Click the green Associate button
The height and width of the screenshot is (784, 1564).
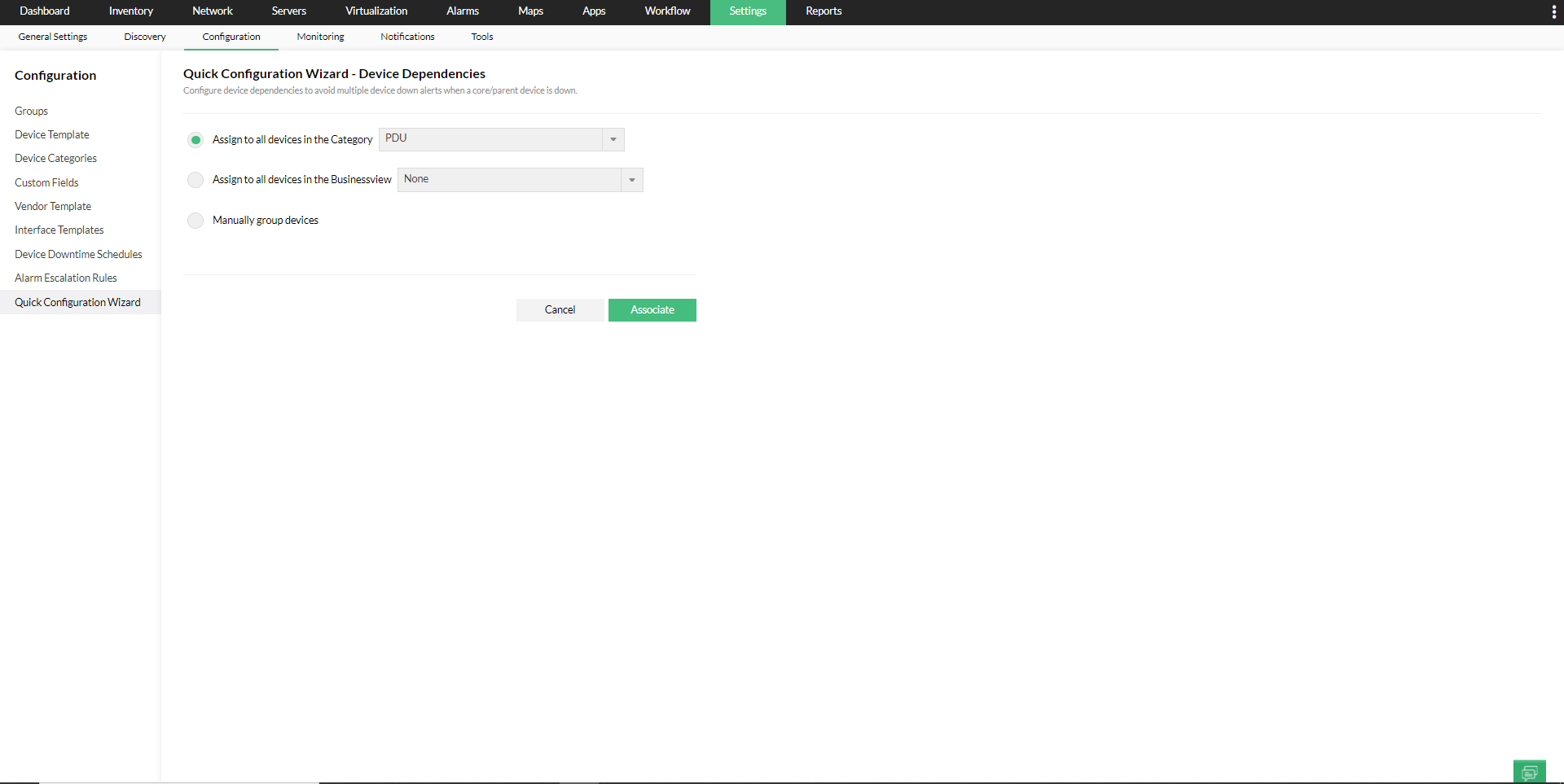click(652, 310)
